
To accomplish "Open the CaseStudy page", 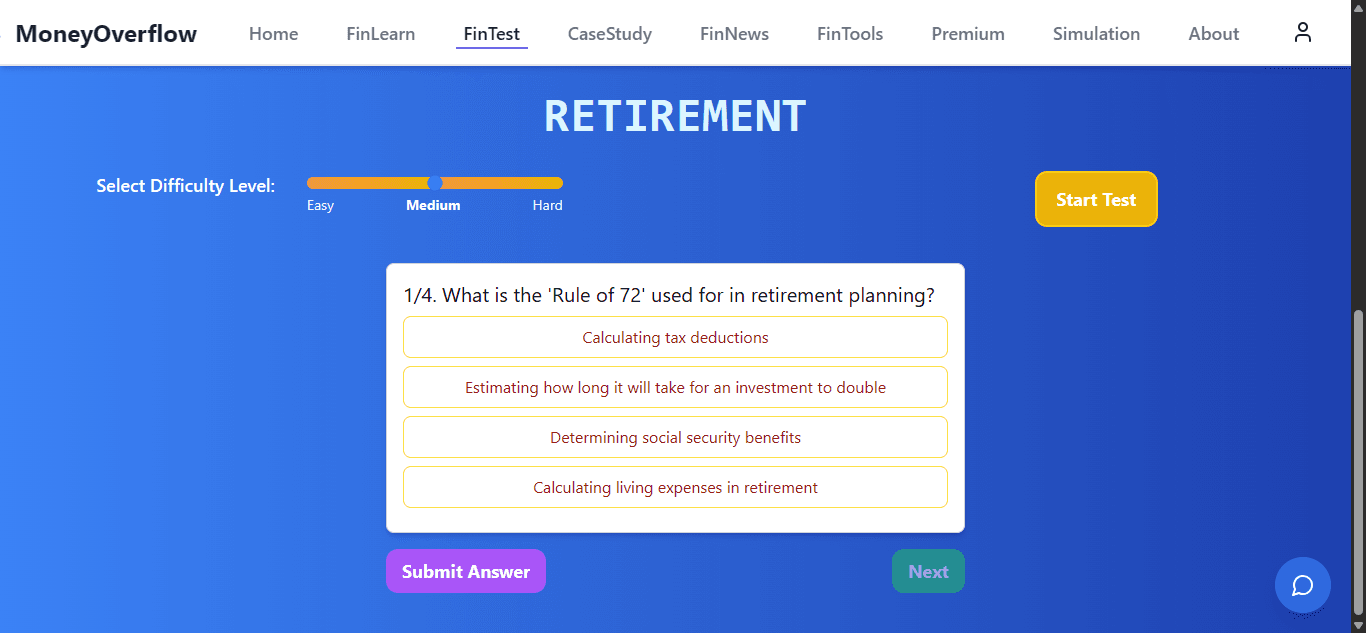I will click(x=610, y=33).
